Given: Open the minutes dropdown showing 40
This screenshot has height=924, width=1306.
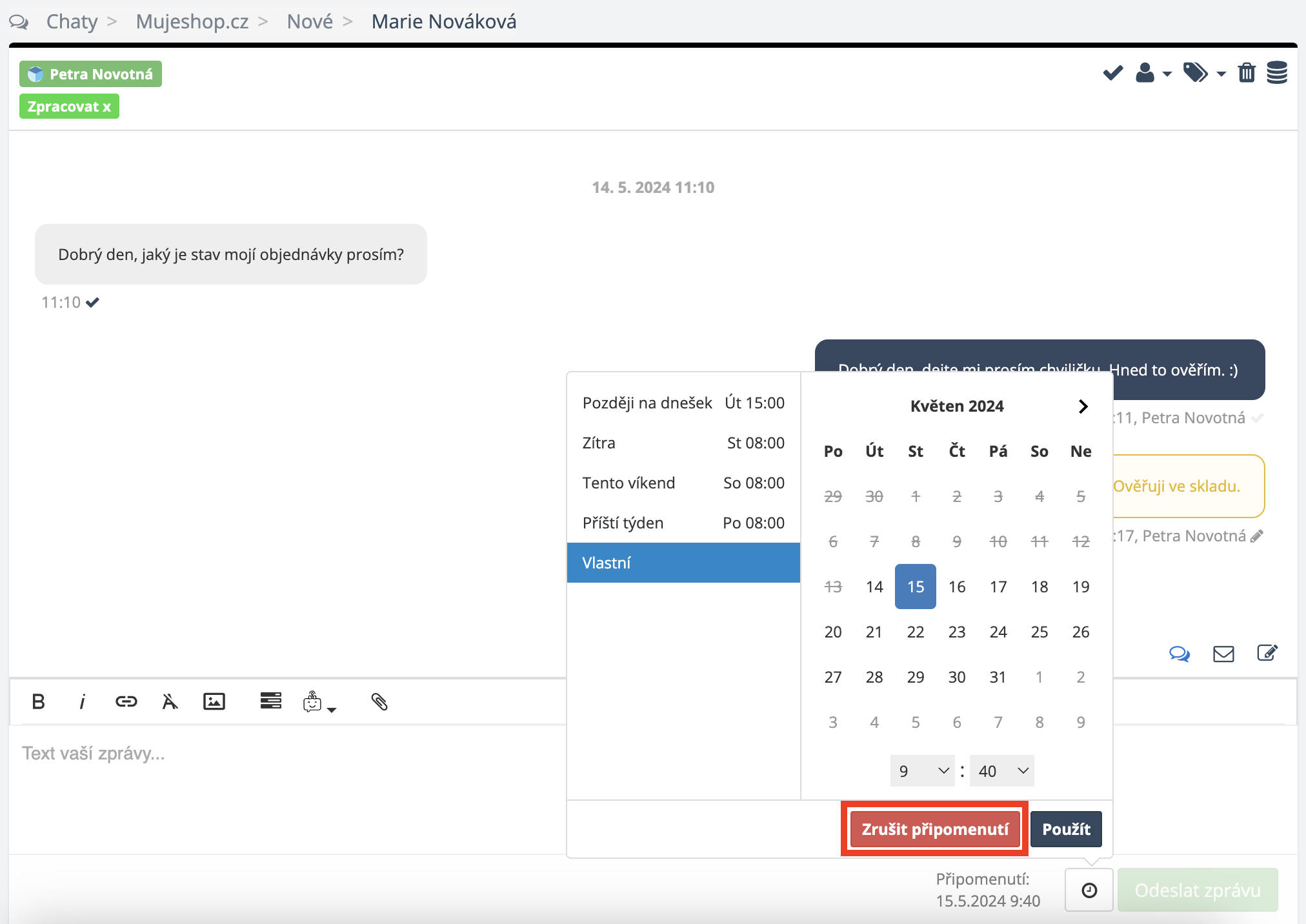Looking at the screenshot, I should (x=1002, y=771).
